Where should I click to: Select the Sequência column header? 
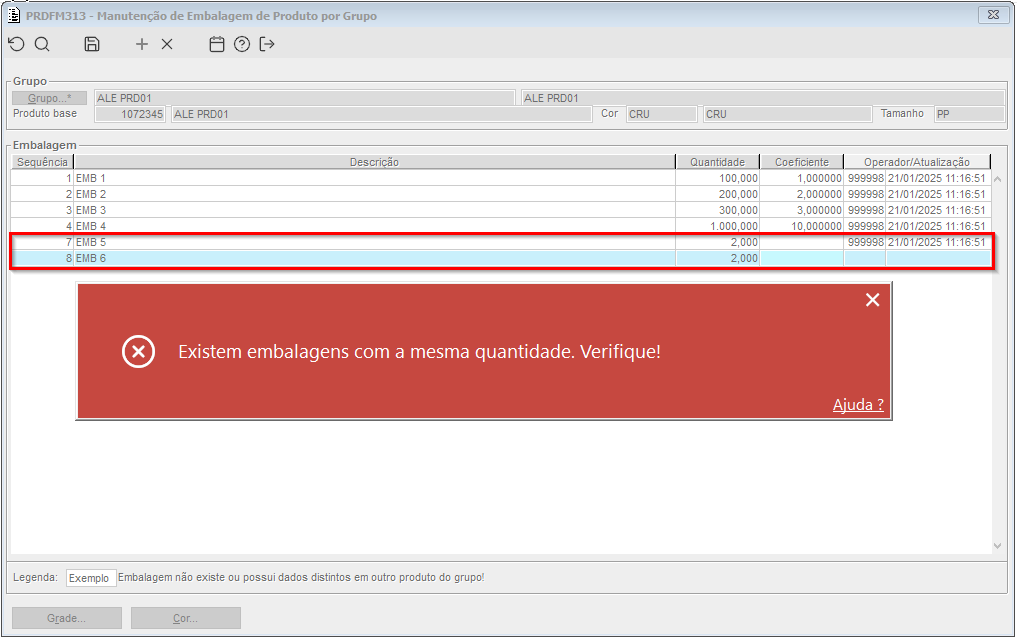(x=42, y=162)
